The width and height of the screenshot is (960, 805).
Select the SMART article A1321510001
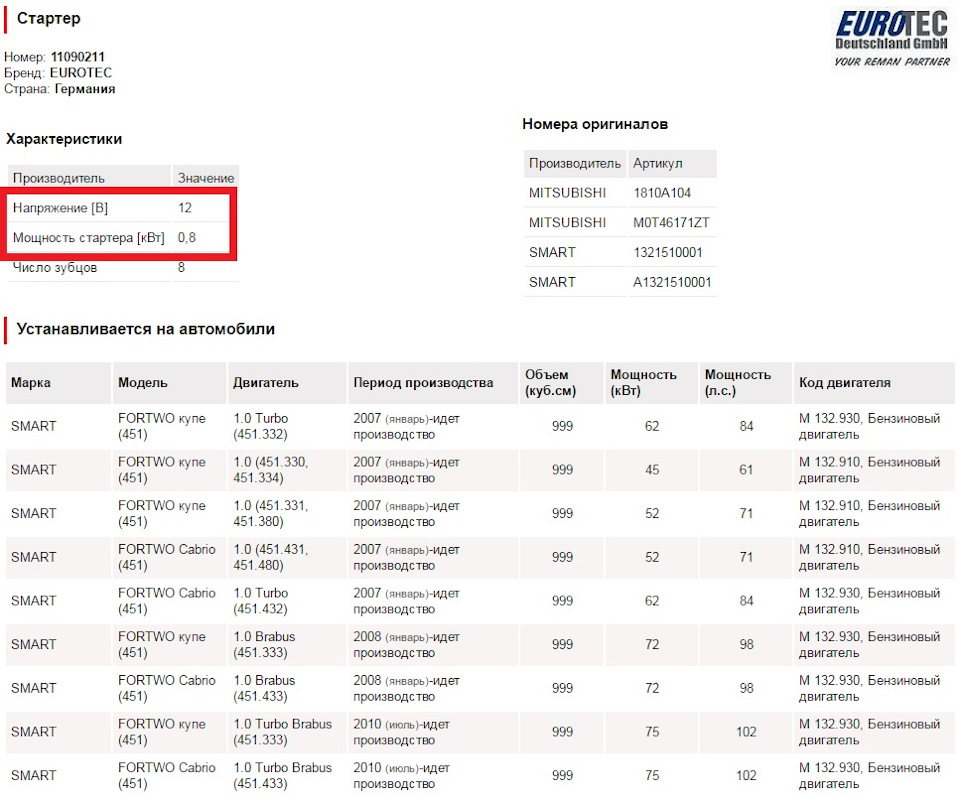(672, 282)
